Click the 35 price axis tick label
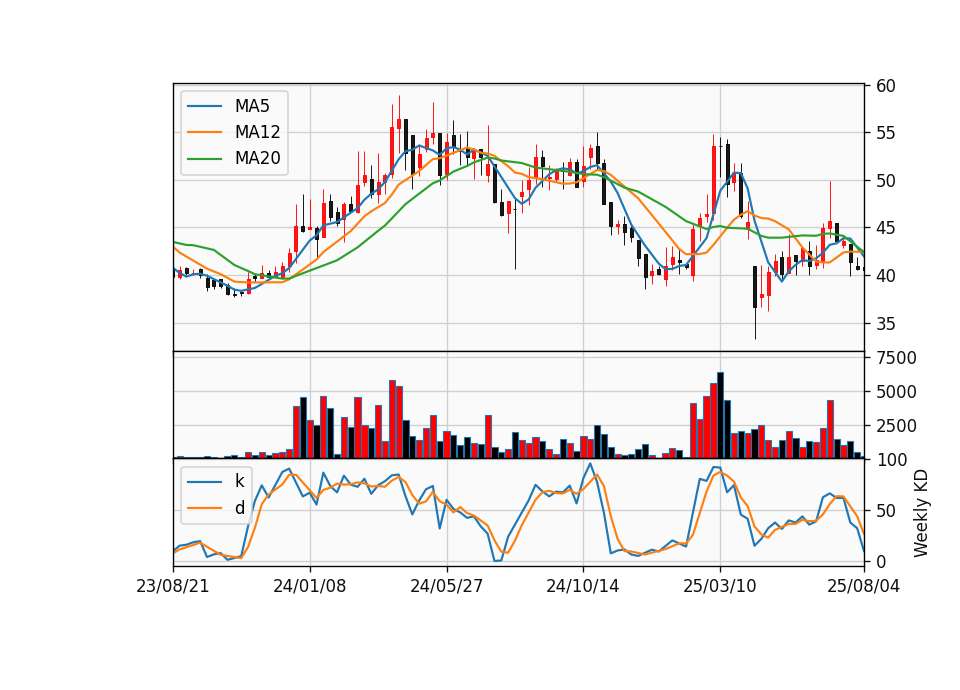The width and height of the screenshot is (960, 690). click(885, 324)
